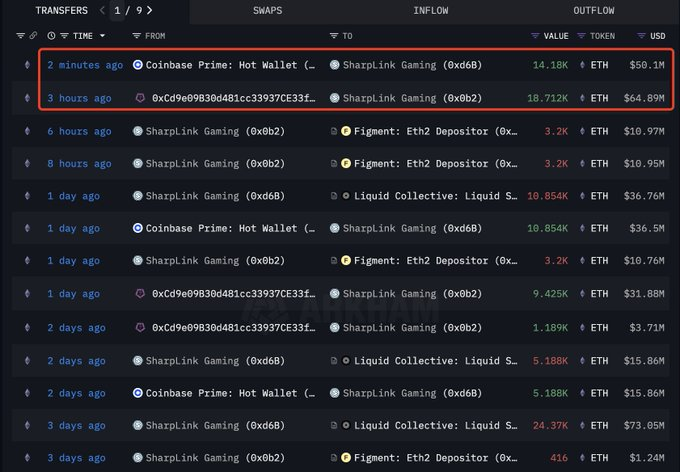The width and height of the screenshot is (680, 472).
Task: Click the clock icon by TIME
Action: (51, 36)
